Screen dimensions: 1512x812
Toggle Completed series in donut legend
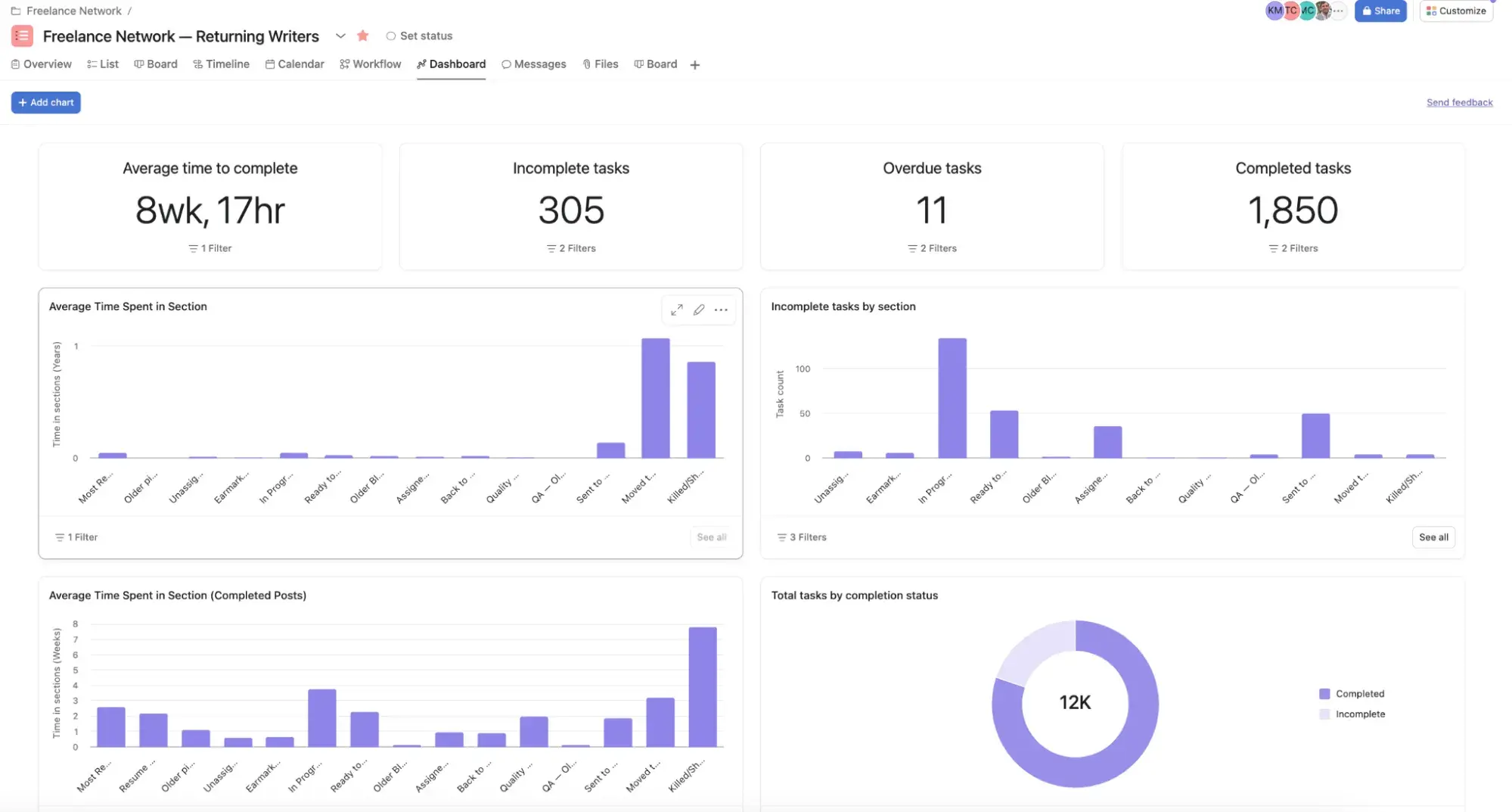pyautogui.click(x=1358, y=694)
